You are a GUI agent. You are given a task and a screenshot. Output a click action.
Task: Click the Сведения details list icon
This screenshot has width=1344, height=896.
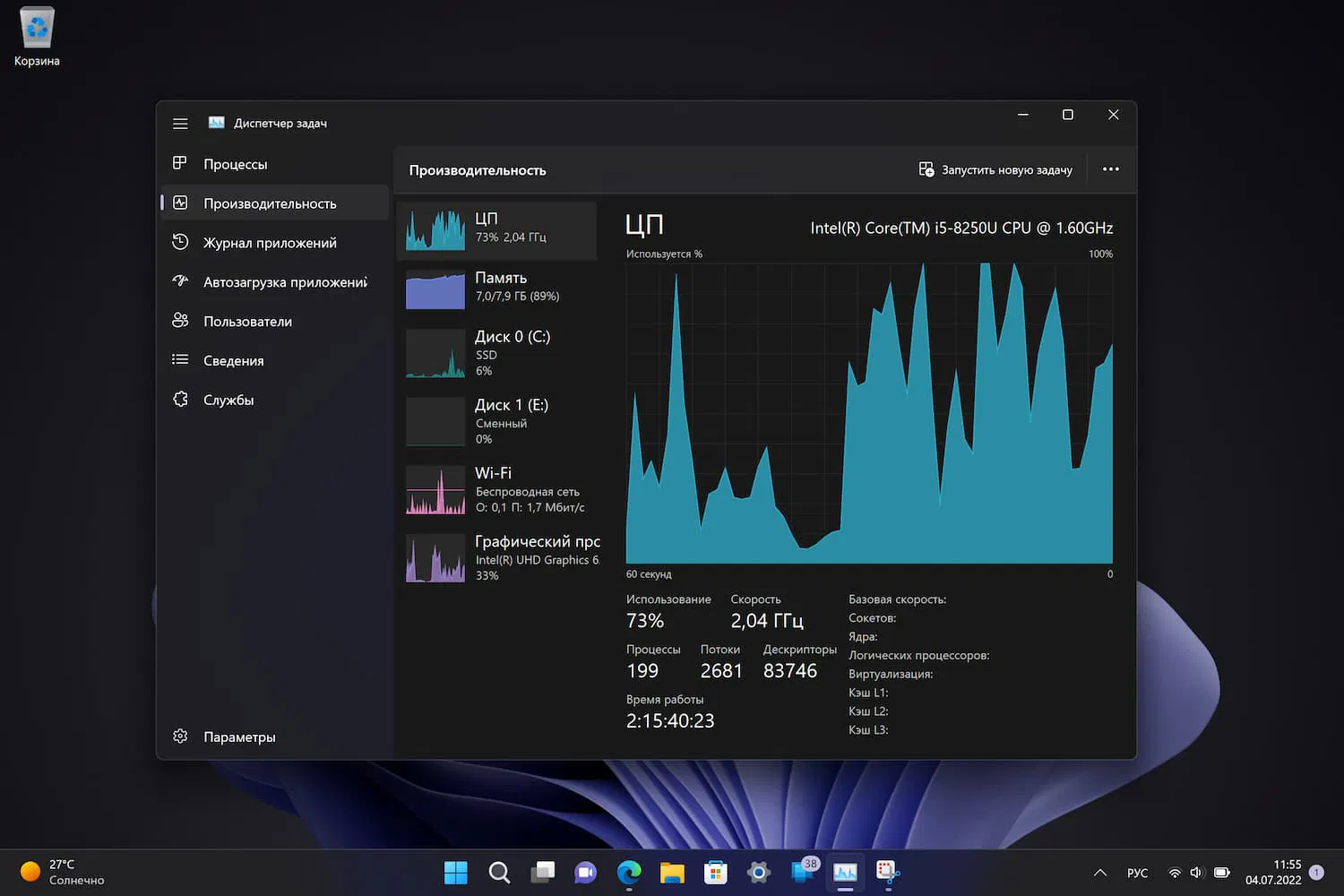[x=180, y=360]
